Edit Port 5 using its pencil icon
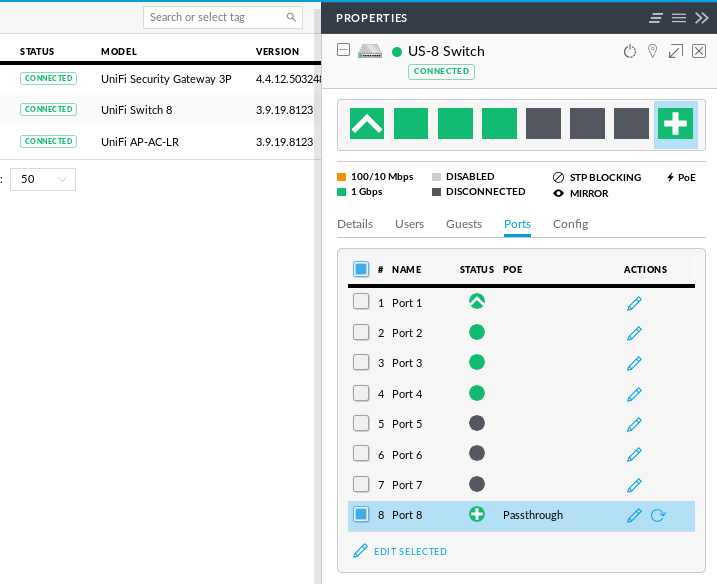Screen dimensions: 717x584 (x=634, y=424)
